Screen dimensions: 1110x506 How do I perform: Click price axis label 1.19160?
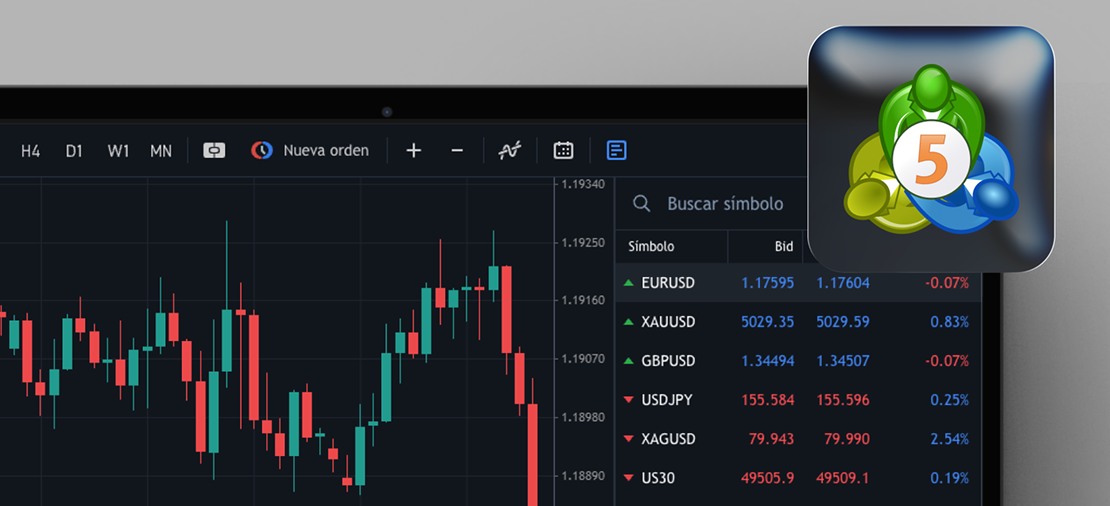click(583, 300)
